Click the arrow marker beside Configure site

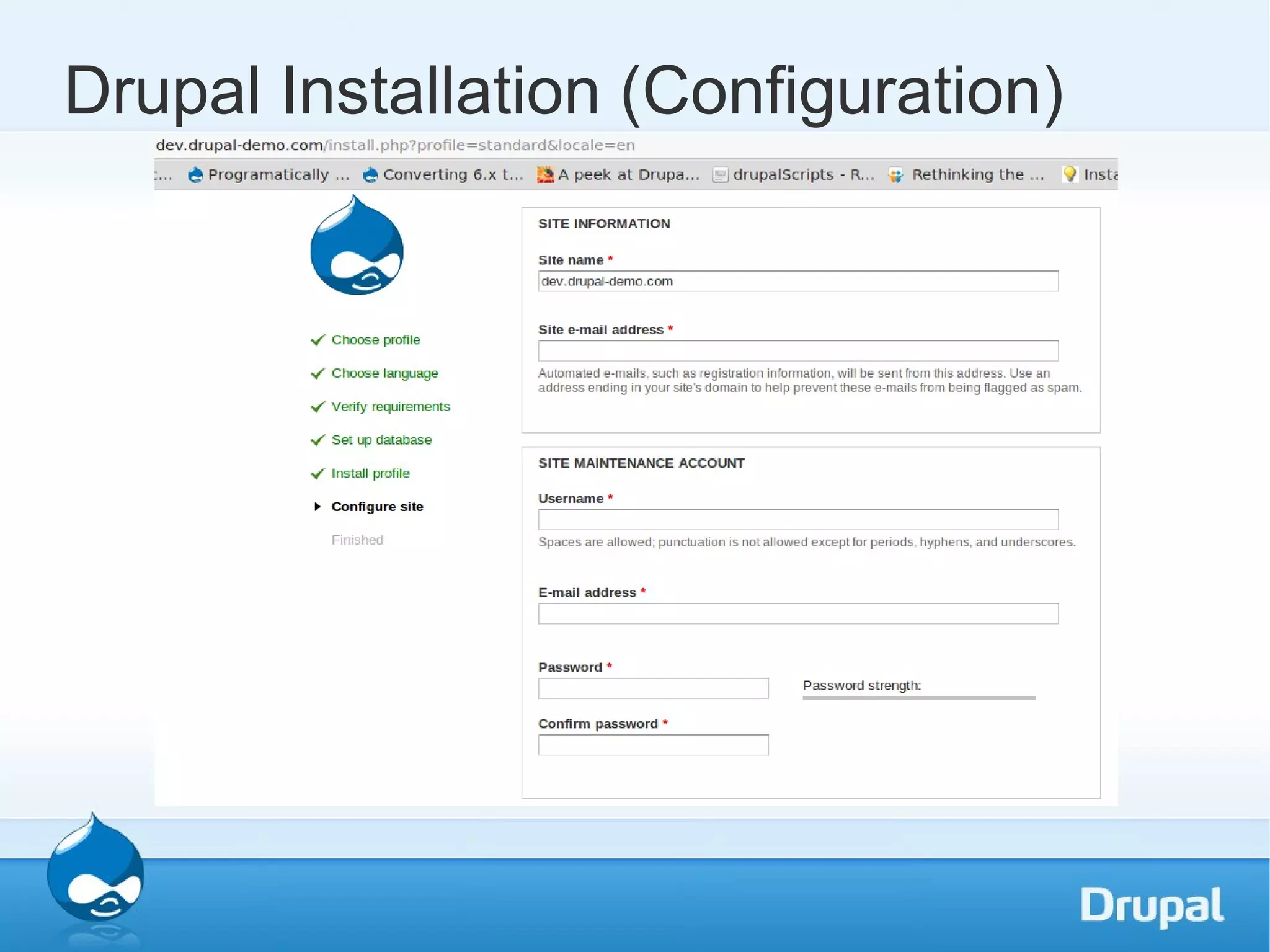(317, 507)
